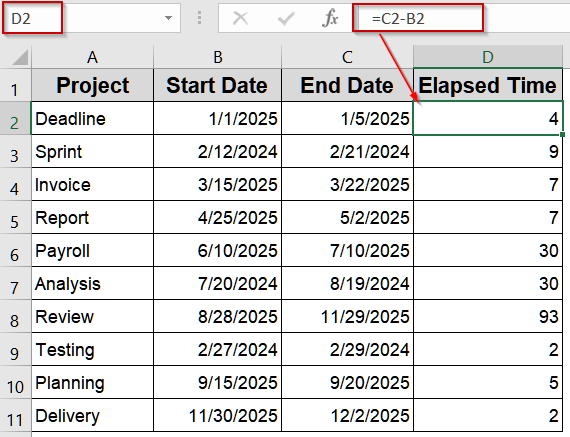
Task: Select start date 2/27/2024 cell
Action: point(217,349)
